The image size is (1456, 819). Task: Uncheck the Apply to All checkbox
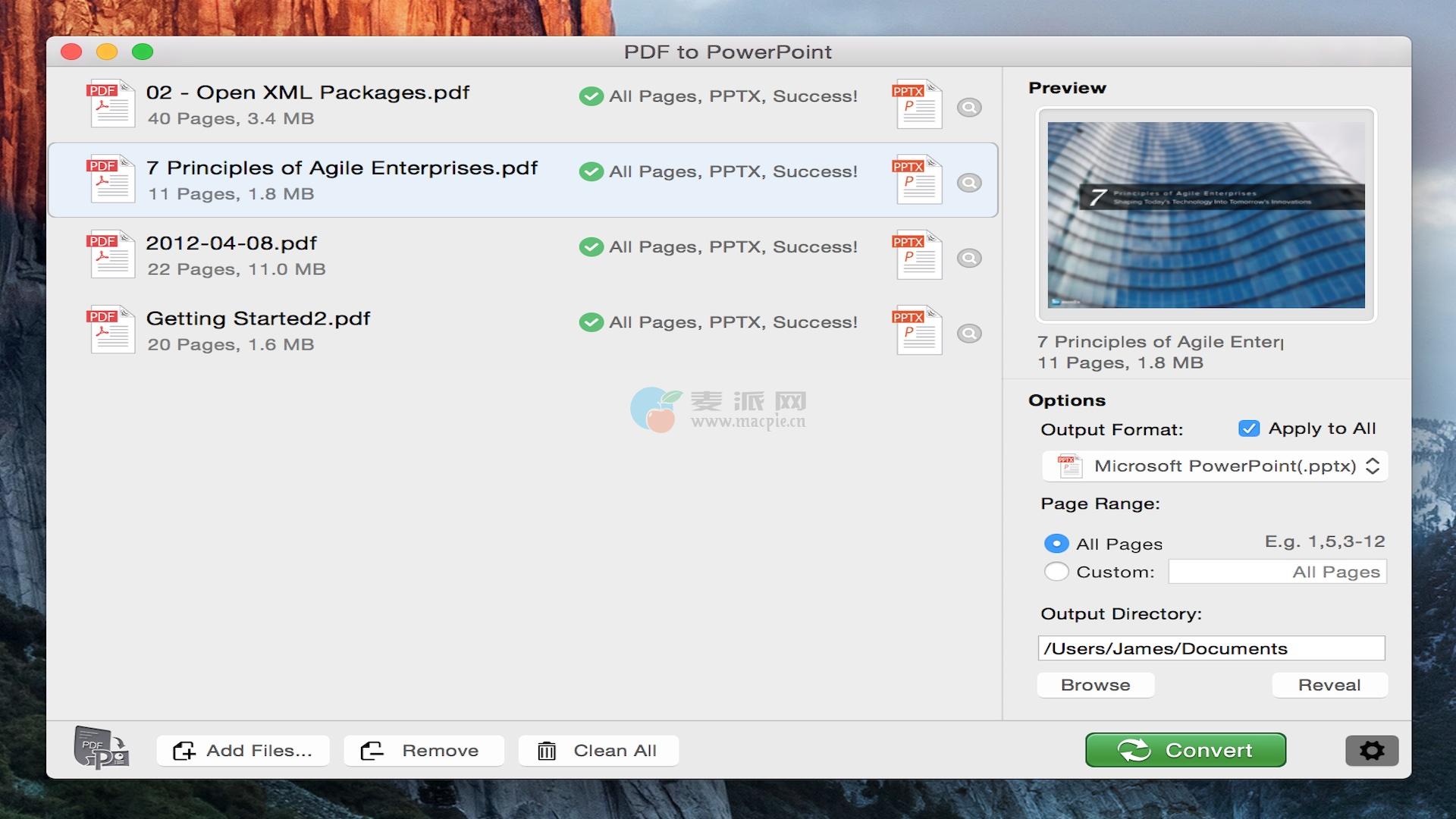(1248, 428)
